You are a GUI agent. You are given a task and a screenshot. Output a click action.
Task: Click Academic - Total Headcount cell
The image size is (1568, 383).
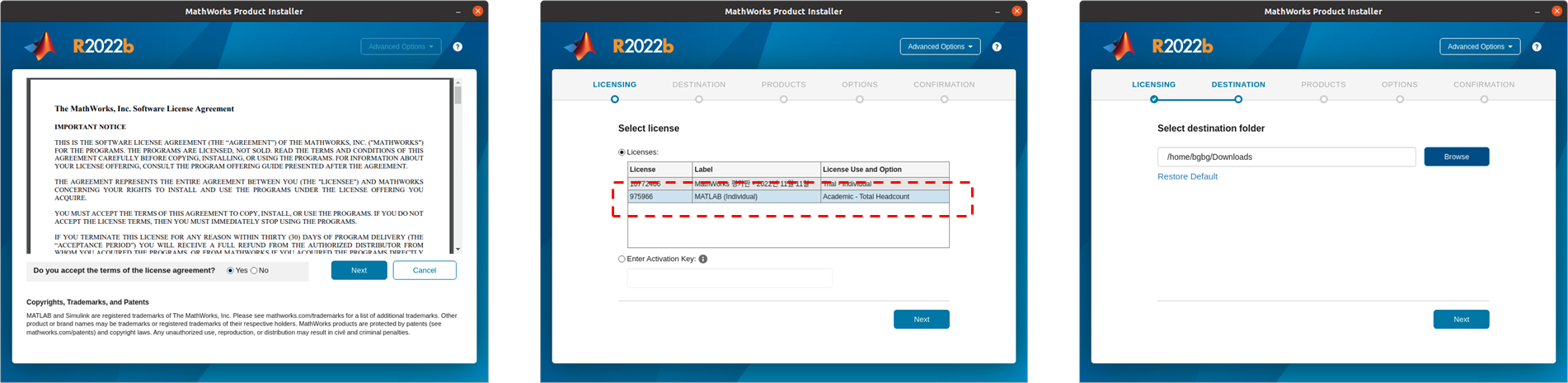pyautogui.click(x=885, y=197)
